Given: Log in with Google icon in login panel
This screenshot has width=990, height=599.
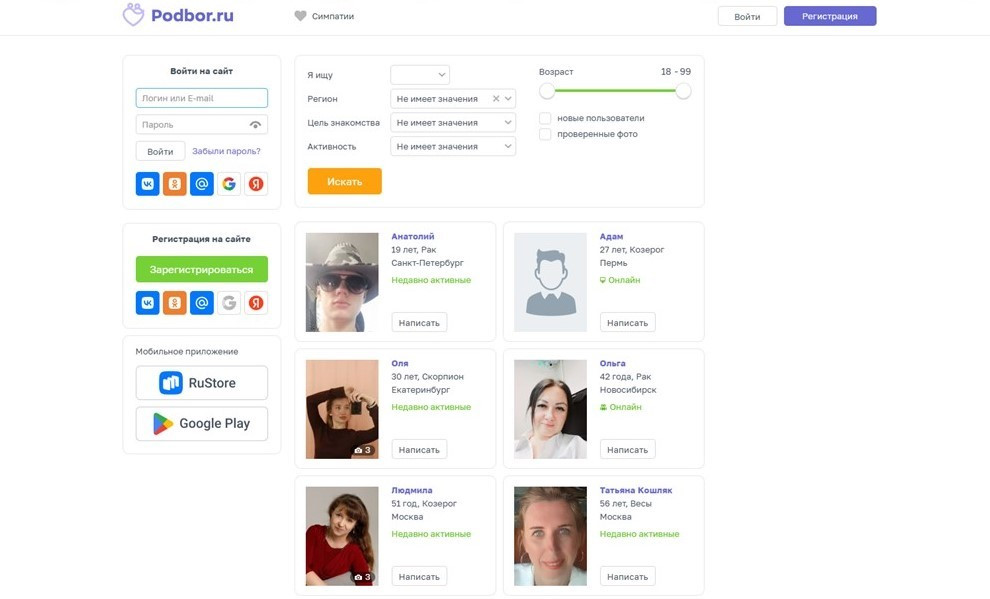Looking at the screenshot, I should click(x=229, y=184).
